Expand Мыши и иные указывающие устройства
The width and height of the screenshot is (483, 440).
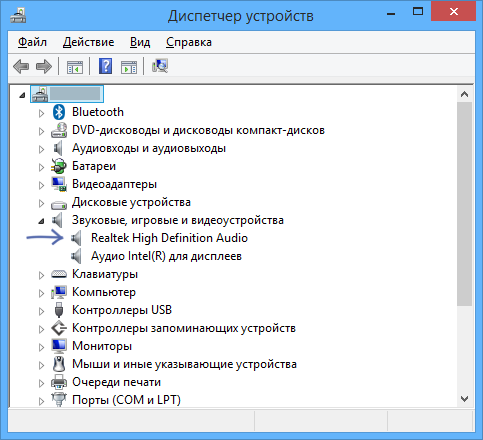click(x=41, y=365)
